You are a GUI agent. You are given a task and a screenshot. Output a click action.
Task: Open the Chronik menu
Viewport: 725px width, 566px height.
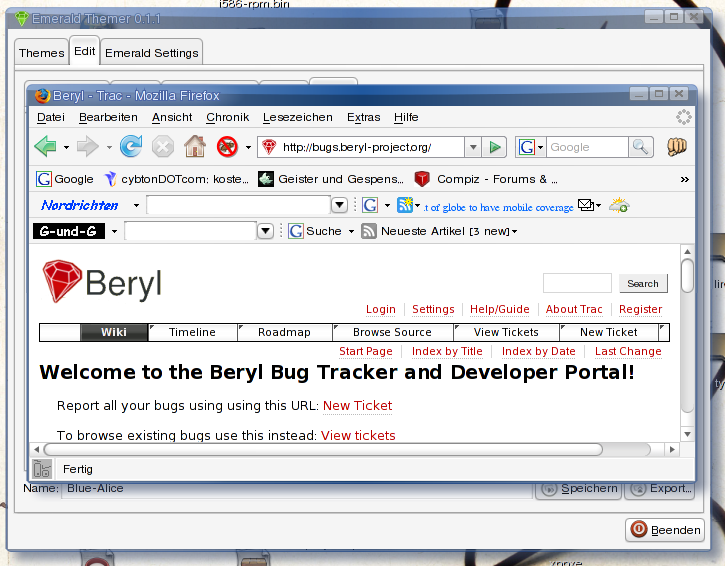point(227,117)
